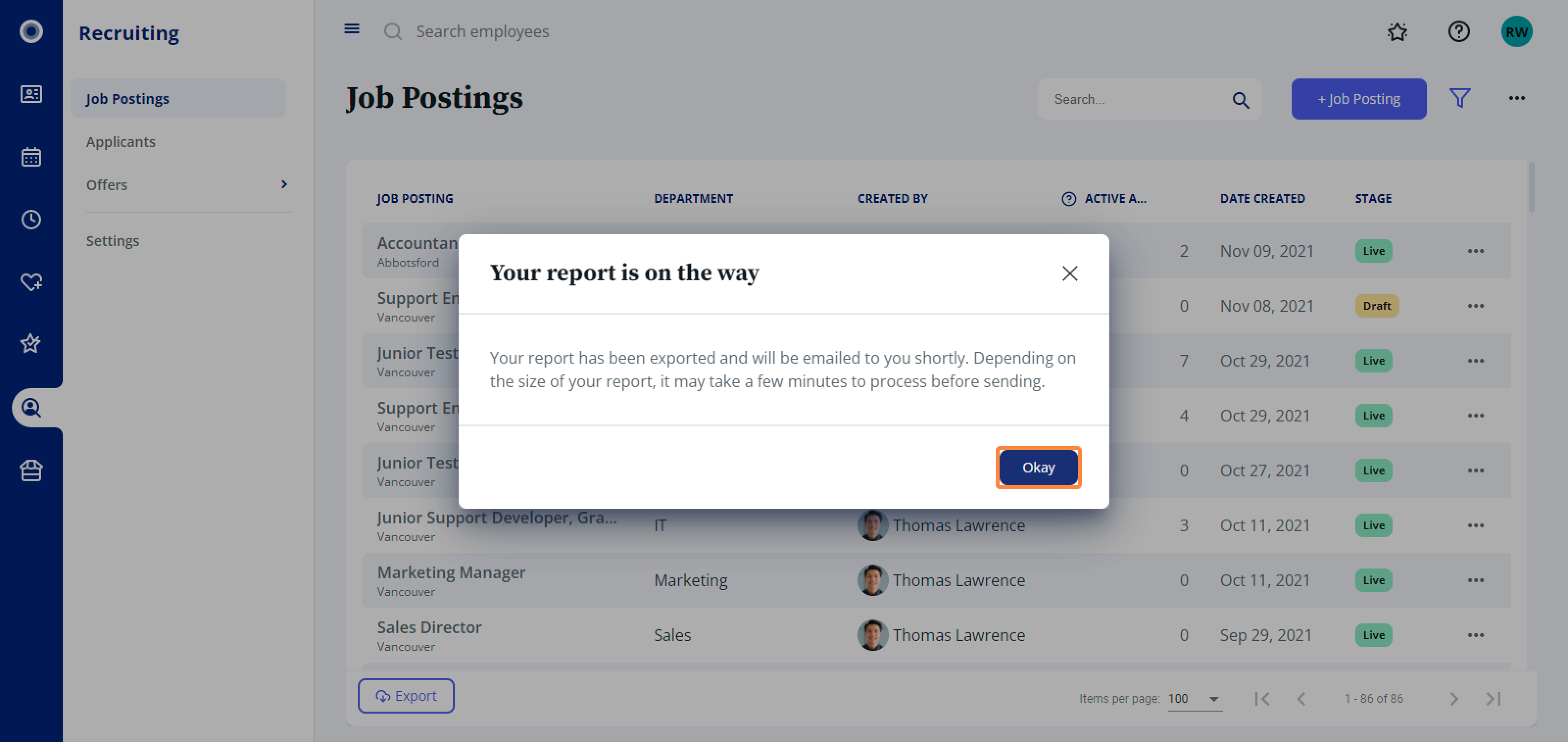Open the hamburger menu icon

(x=352, y=28)
